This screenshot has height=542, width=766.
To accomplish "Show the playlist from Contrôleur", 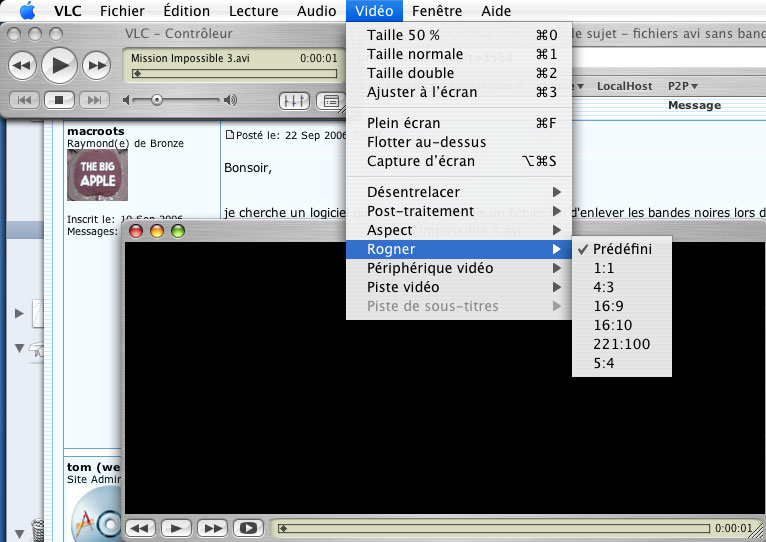I will (331, 101).
